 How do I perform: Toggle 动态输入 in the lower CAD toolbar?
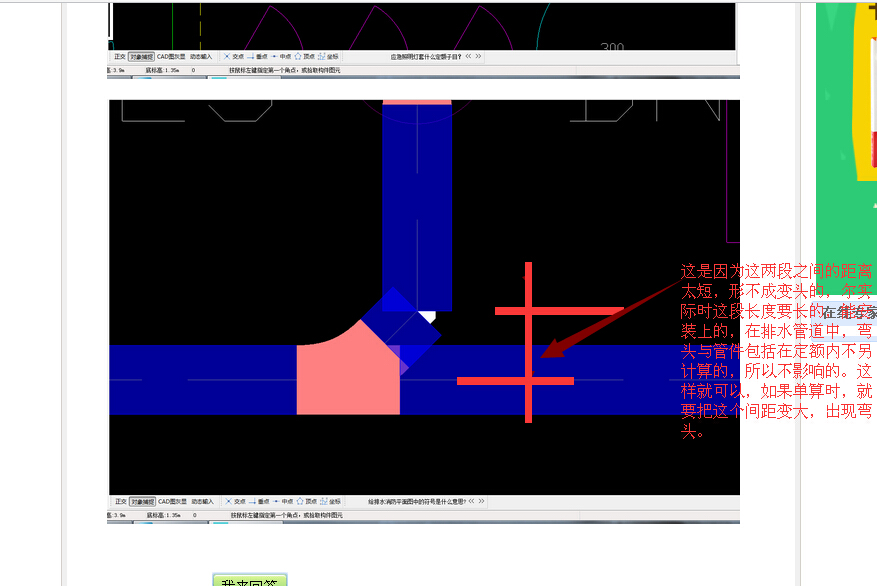(x=202, y=502)
